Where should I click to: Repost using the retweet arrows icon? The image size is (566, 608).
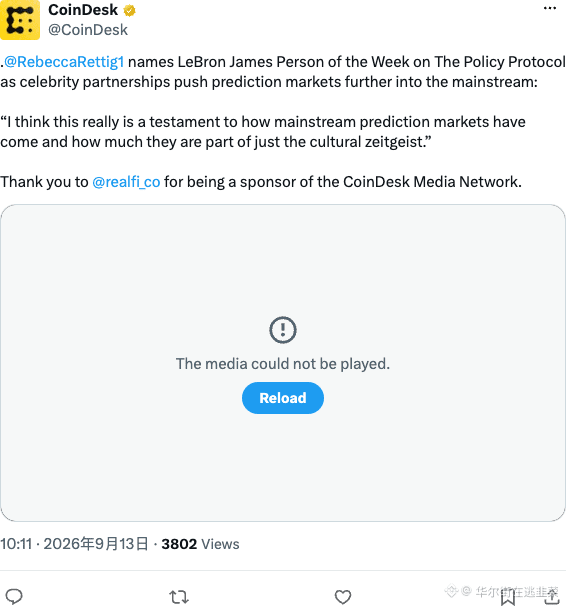coord(179,597)
